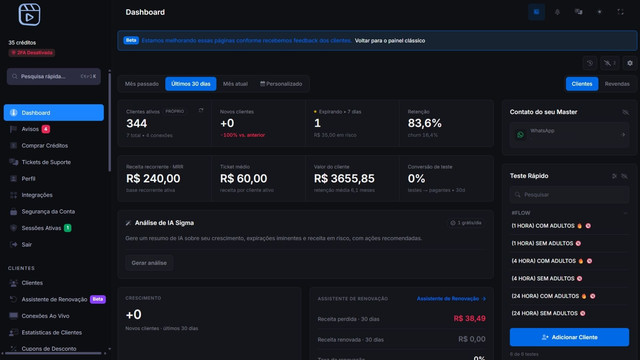Click the Segurança da Conta icon

[x=13, y=211]
